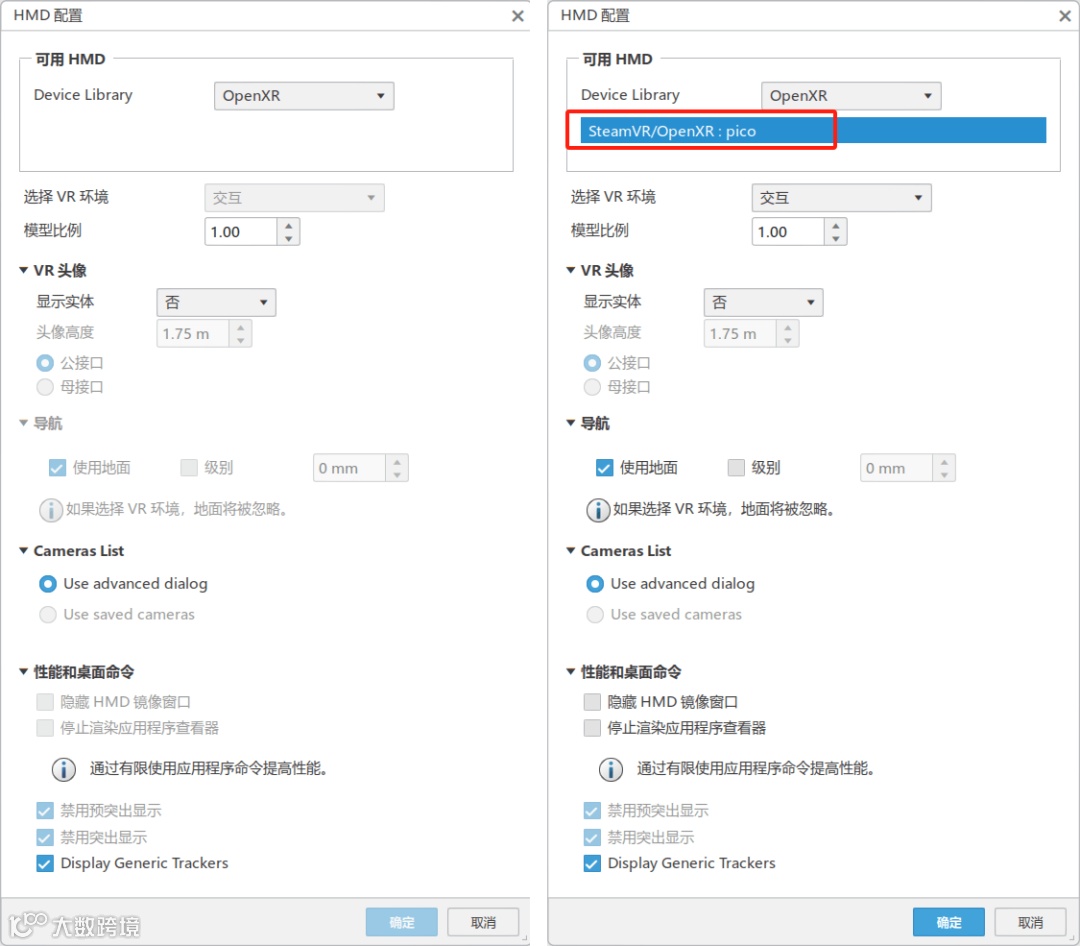Select Use advanced dialog in right dialog
This screenshot has height=946, width=1080.
pos(595,584)
